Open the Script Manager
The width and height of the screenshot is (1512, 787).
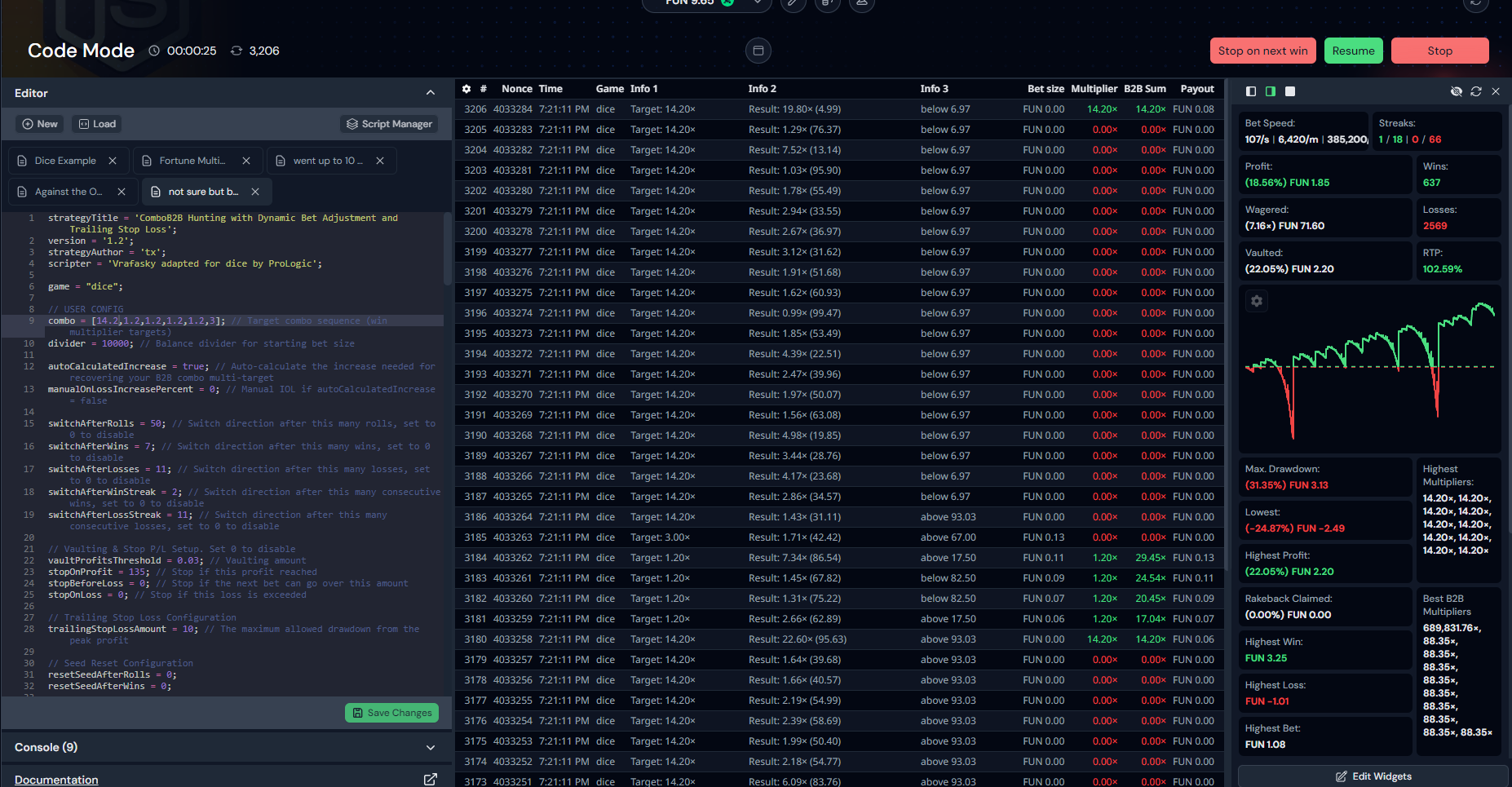tap(389, 124)
